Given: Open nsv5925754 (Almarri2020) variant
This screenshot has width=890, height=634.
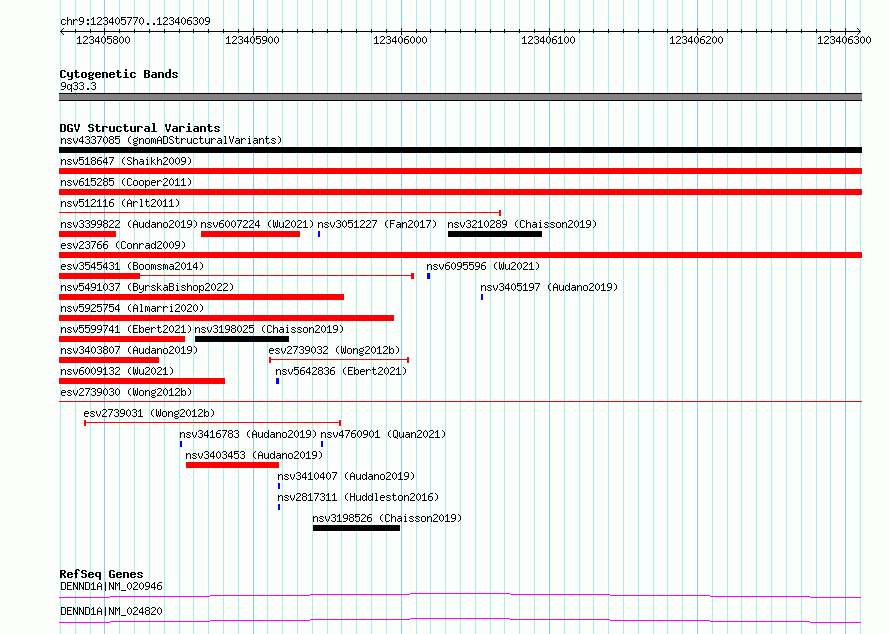Looking at the screenshot, I should (132, 308).
